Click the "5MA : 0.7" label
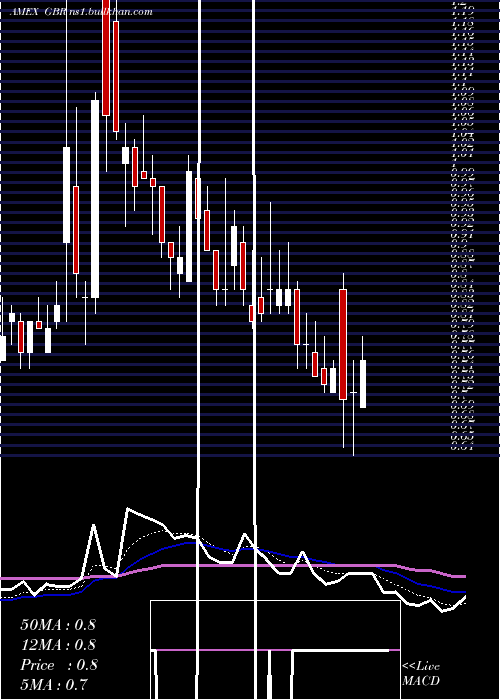Viewport: 500px width, 700px height. [54, 685]
